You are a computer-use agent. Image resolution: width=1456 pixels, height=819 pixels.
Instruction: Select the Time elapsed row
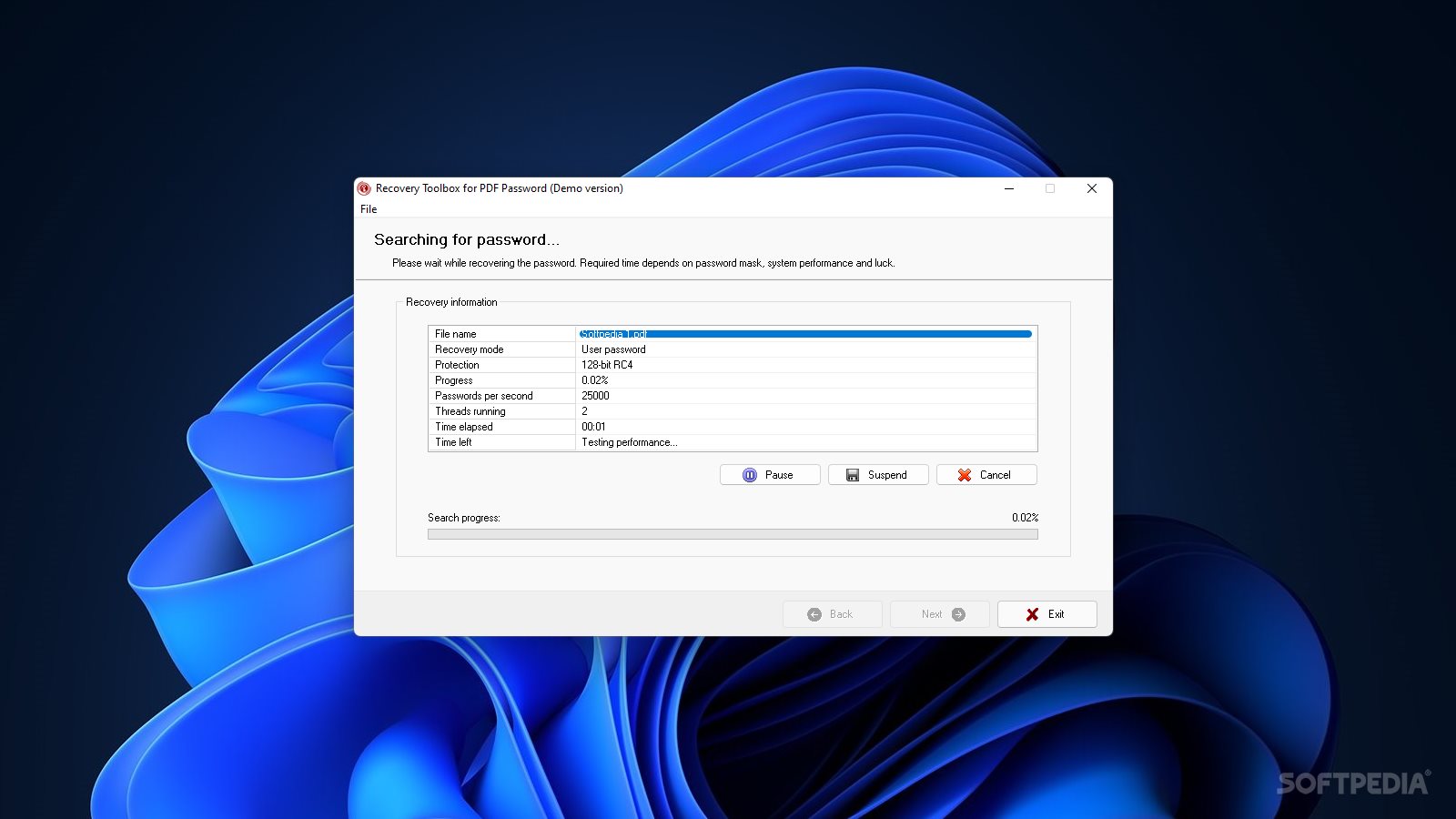pos(732,427)
